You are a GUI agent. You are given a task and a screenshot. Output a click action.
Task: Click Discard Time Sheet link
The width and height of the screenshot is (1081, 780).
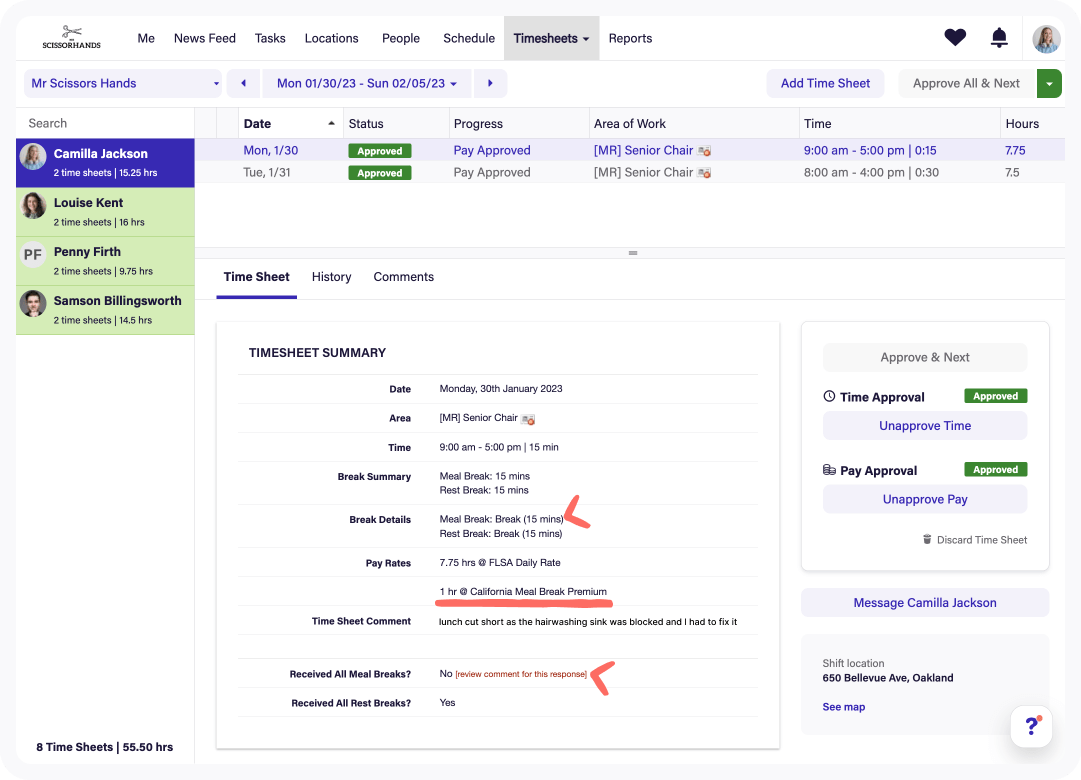click(975, 540)
